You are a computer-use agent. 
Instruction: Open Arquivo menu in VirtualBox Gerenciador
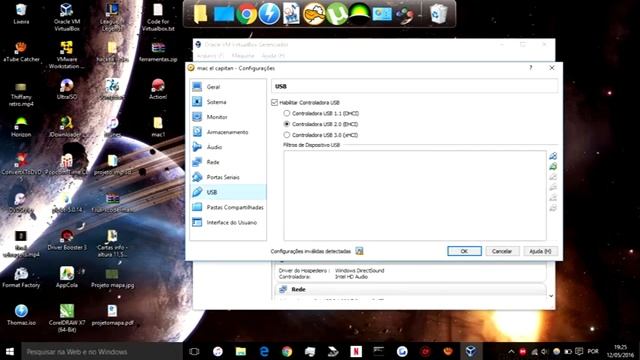(210, 56)
